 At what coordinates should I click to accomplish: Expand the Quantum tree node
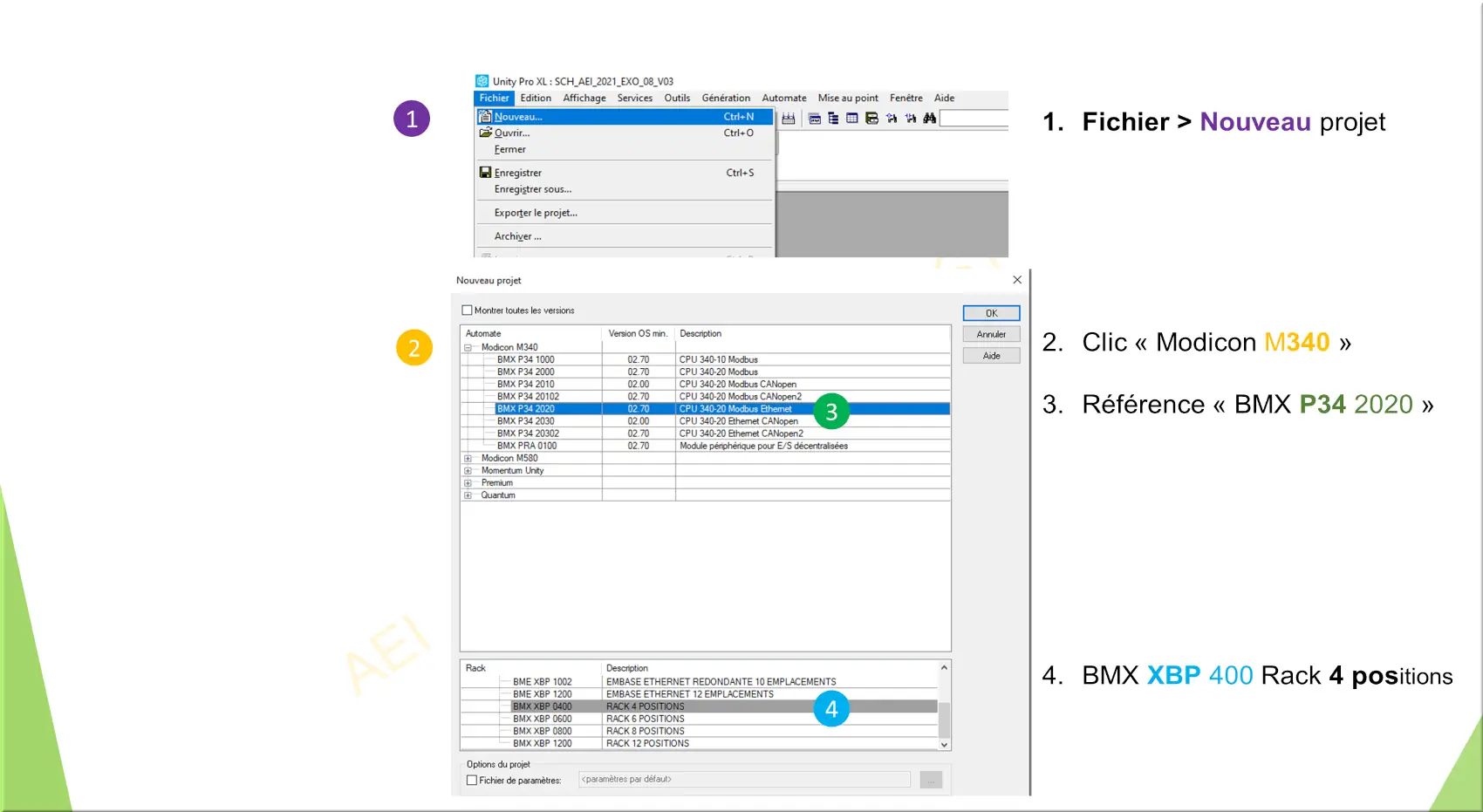pyautogui.click(x=468, y=495)
